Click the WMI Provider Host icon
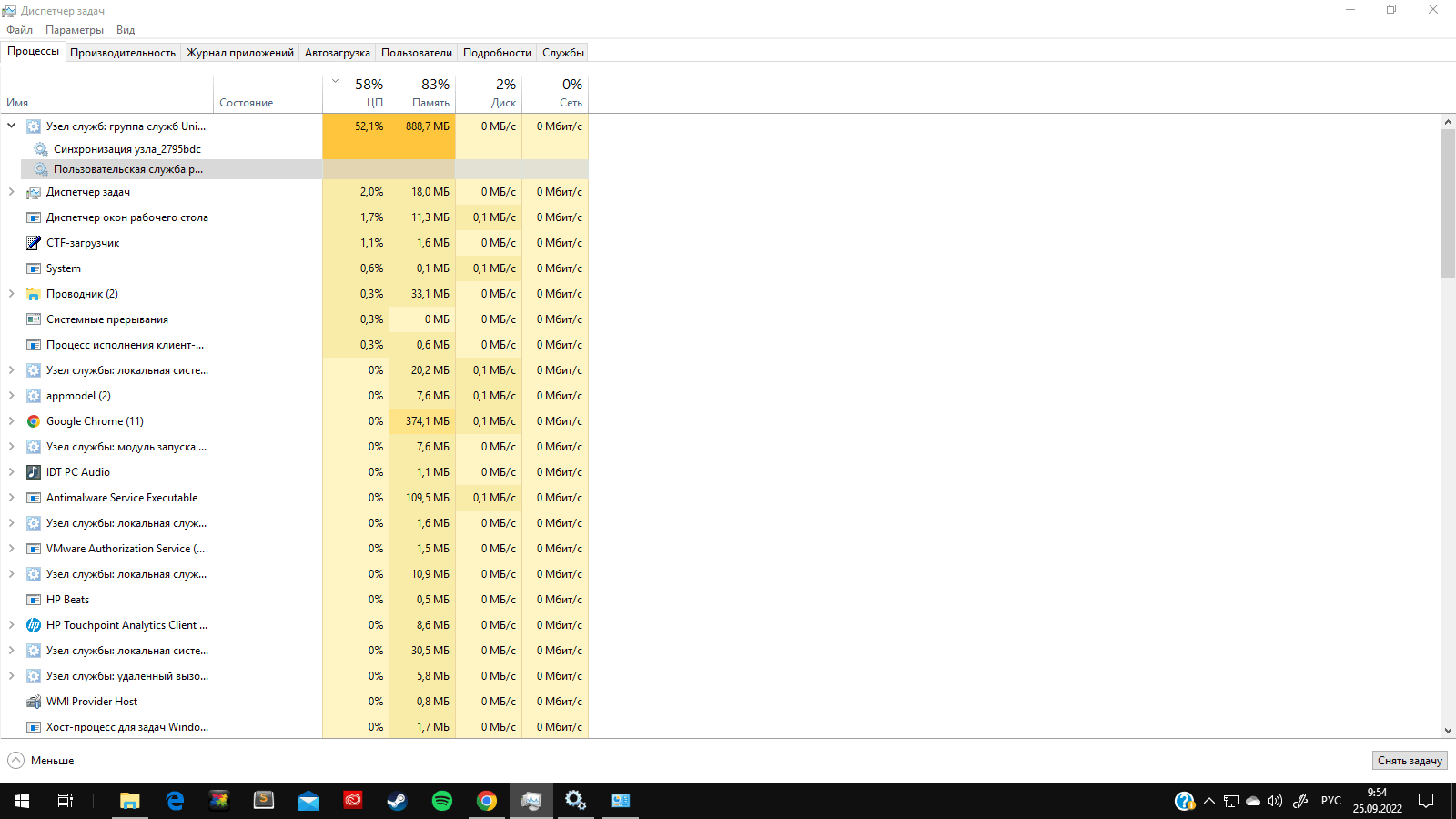The height and width of the screenshot is (819, 1456). coord(34,702)
